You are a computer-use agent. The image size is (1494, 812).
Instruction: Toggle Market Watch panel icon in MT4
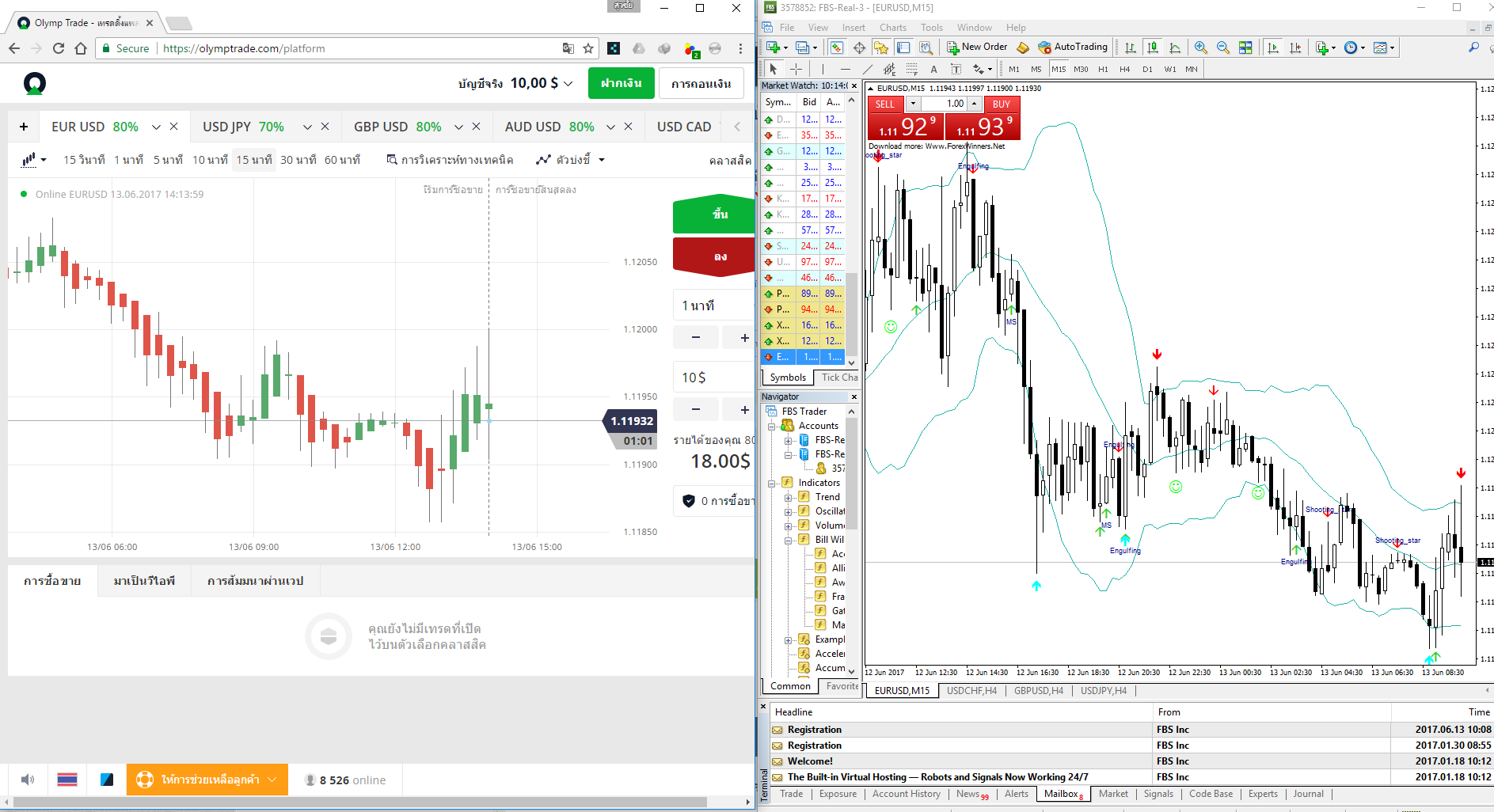(836, 47)
